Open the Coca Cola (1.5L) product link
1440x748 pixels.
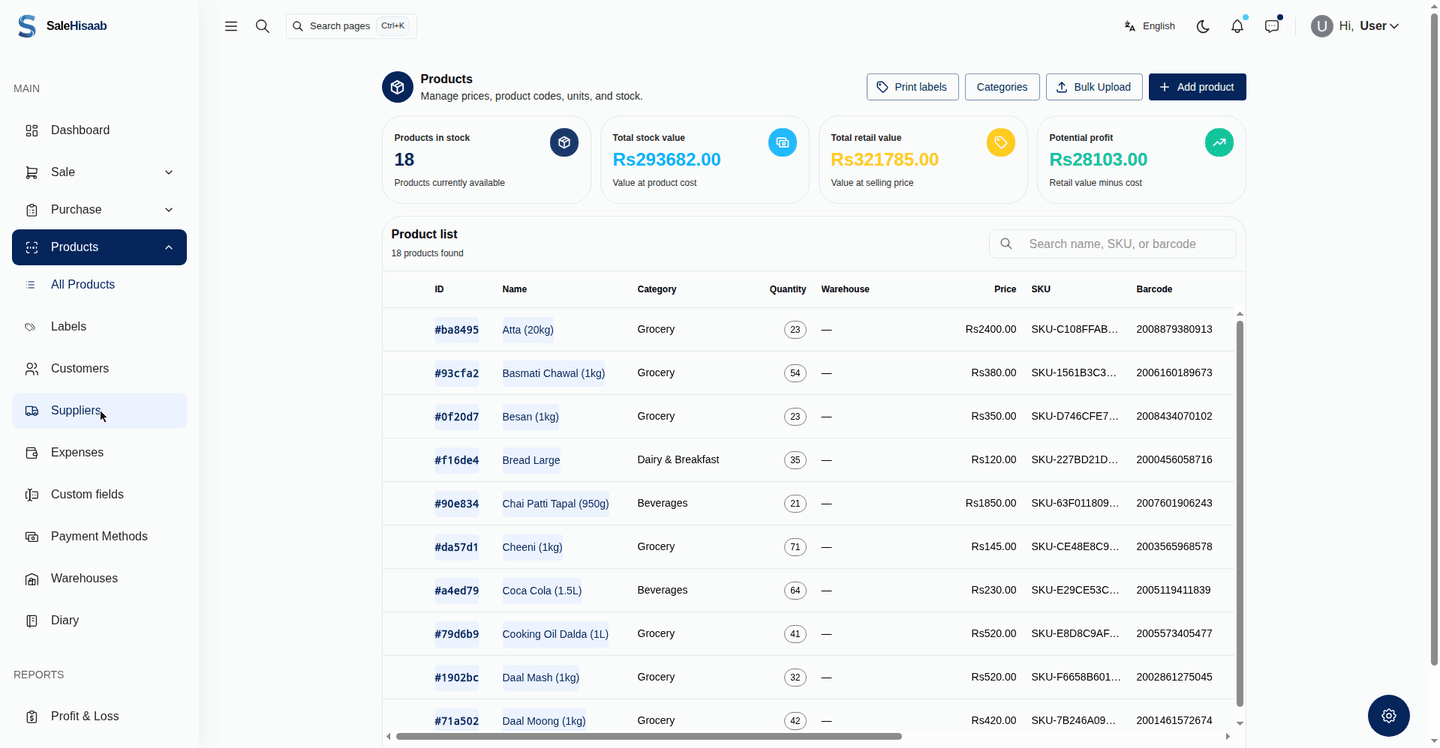click(x=542, y=591)
